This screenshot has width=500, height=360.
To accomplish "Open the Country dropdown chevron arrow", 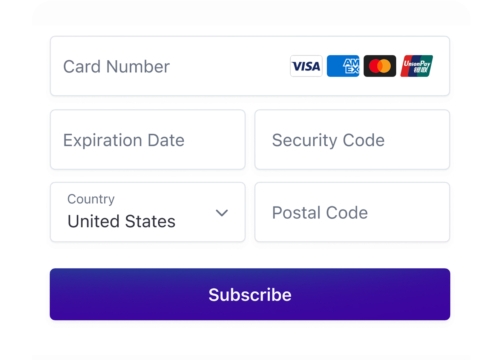I will 222,213.
